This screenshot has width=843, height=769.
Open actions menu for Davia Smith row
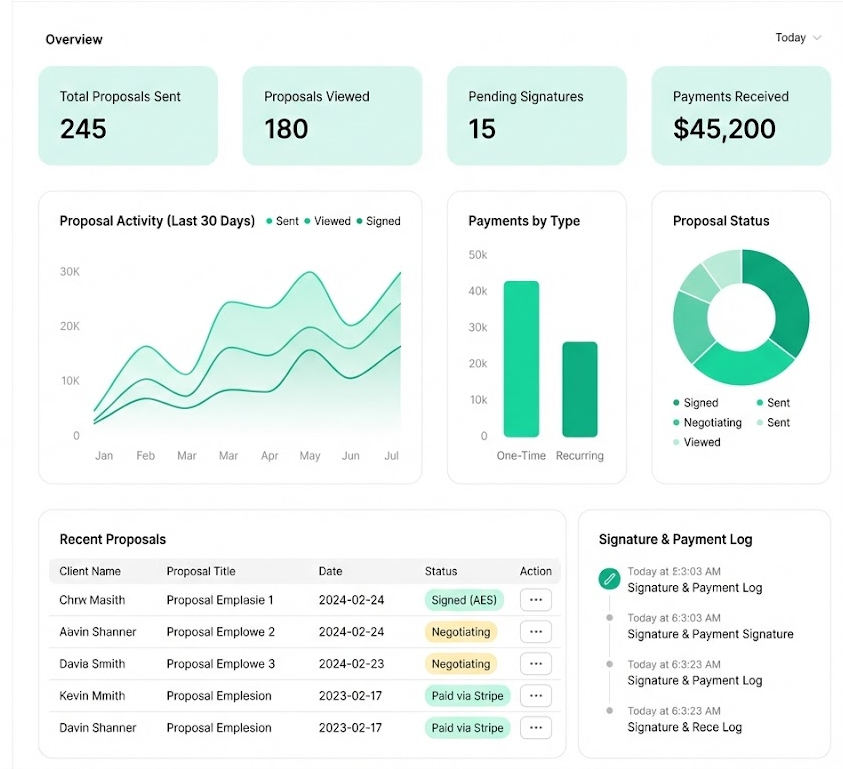point(535,664)
